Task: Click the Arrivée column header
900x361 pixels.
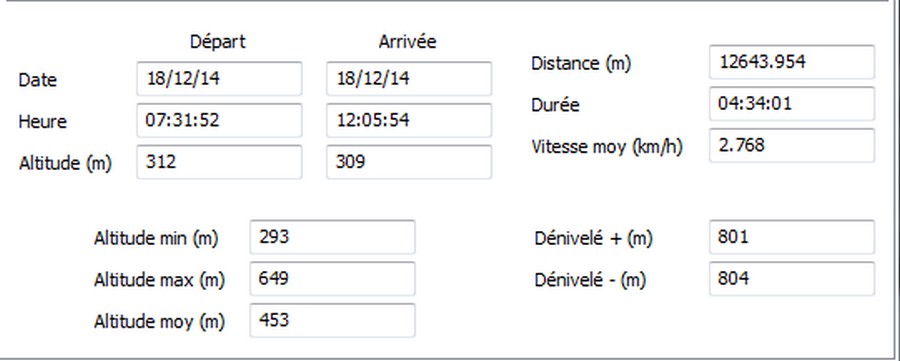Action: point(408,42)
